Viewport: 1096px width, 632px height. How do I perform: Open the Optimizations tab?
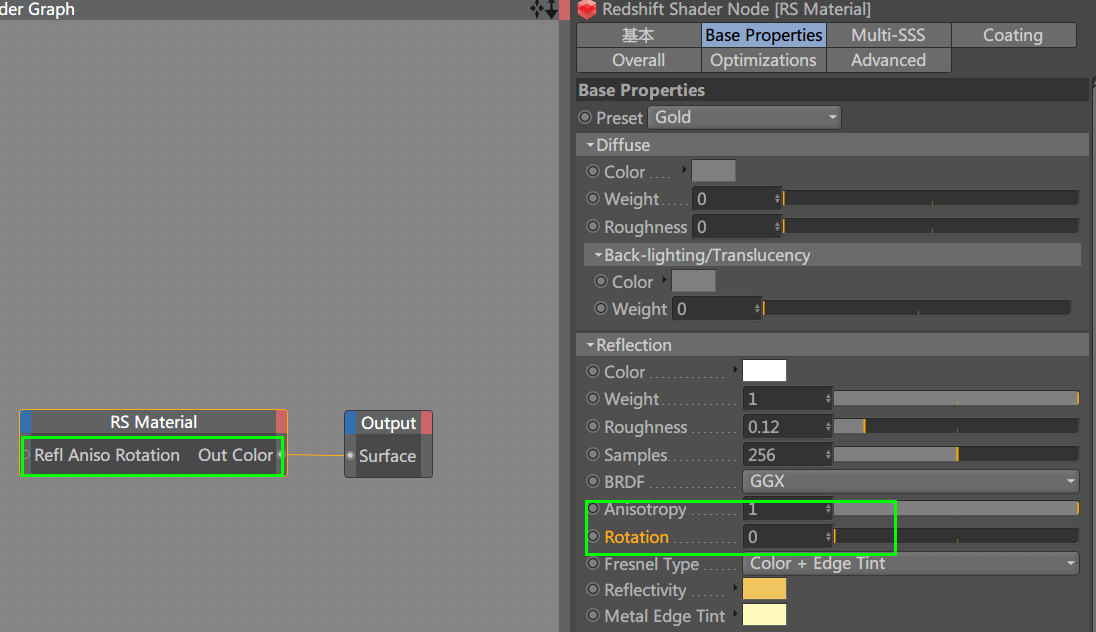pyautogui.click(x=763, y=59)
